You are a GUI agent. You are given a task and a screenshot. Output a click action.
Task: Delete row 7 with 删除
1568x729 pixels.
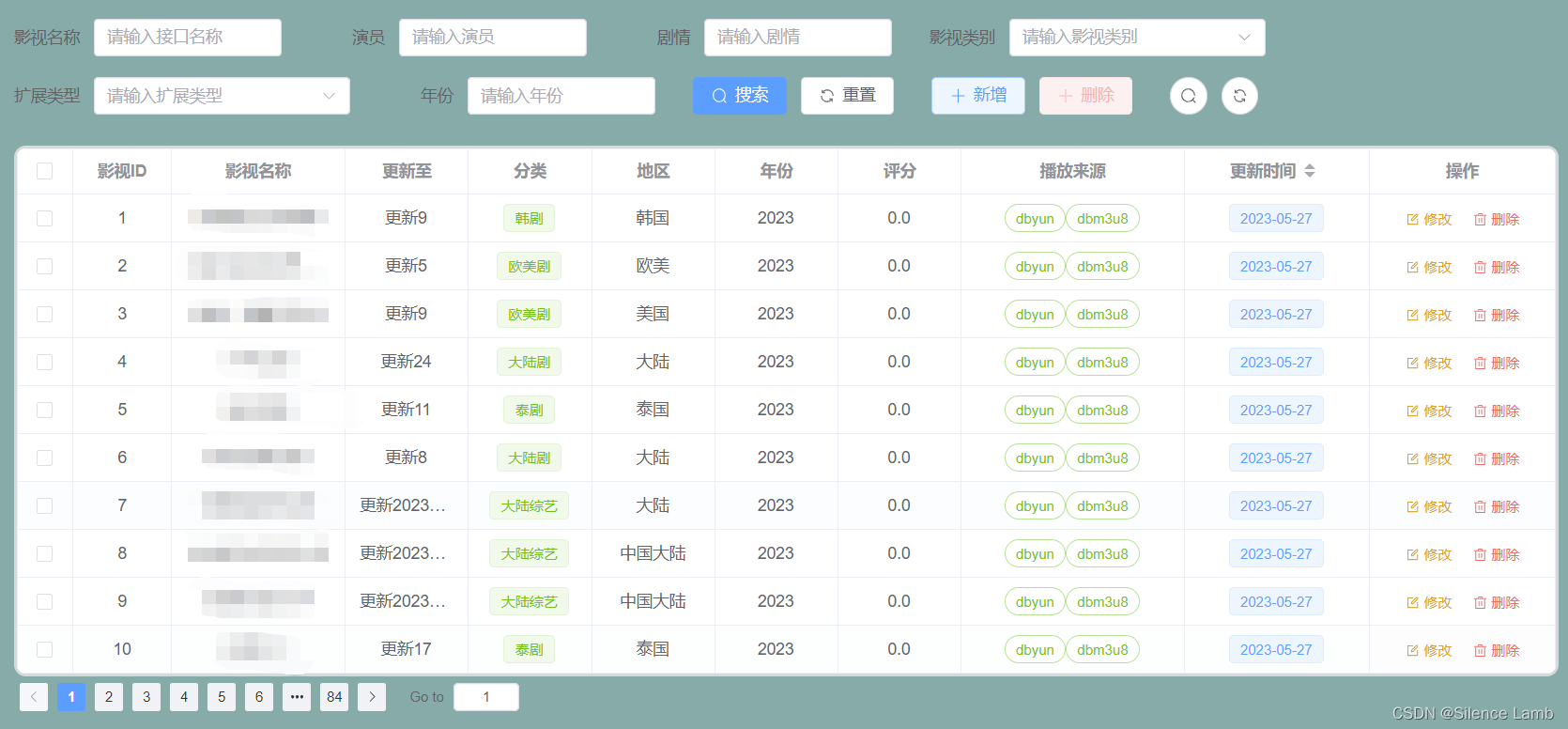[x=1497, y=506]
